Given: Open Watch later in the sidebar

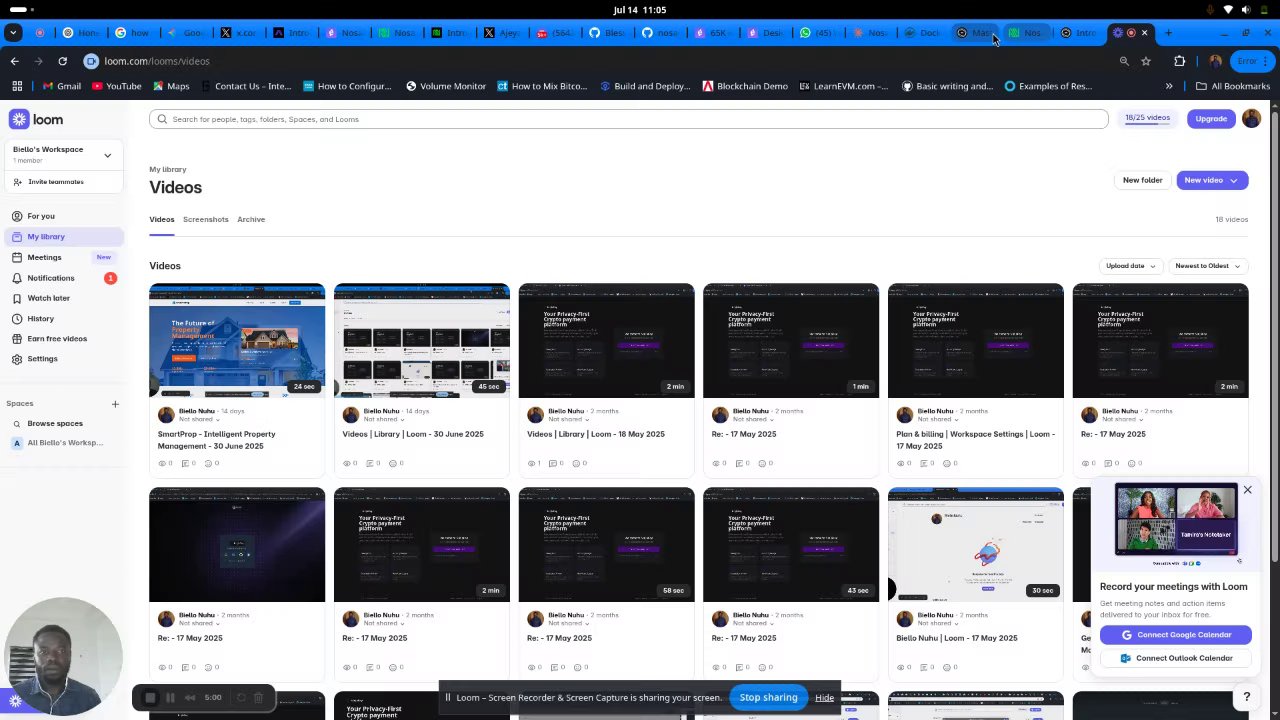Looking at the screenshot, I should (x=48, y=298).
